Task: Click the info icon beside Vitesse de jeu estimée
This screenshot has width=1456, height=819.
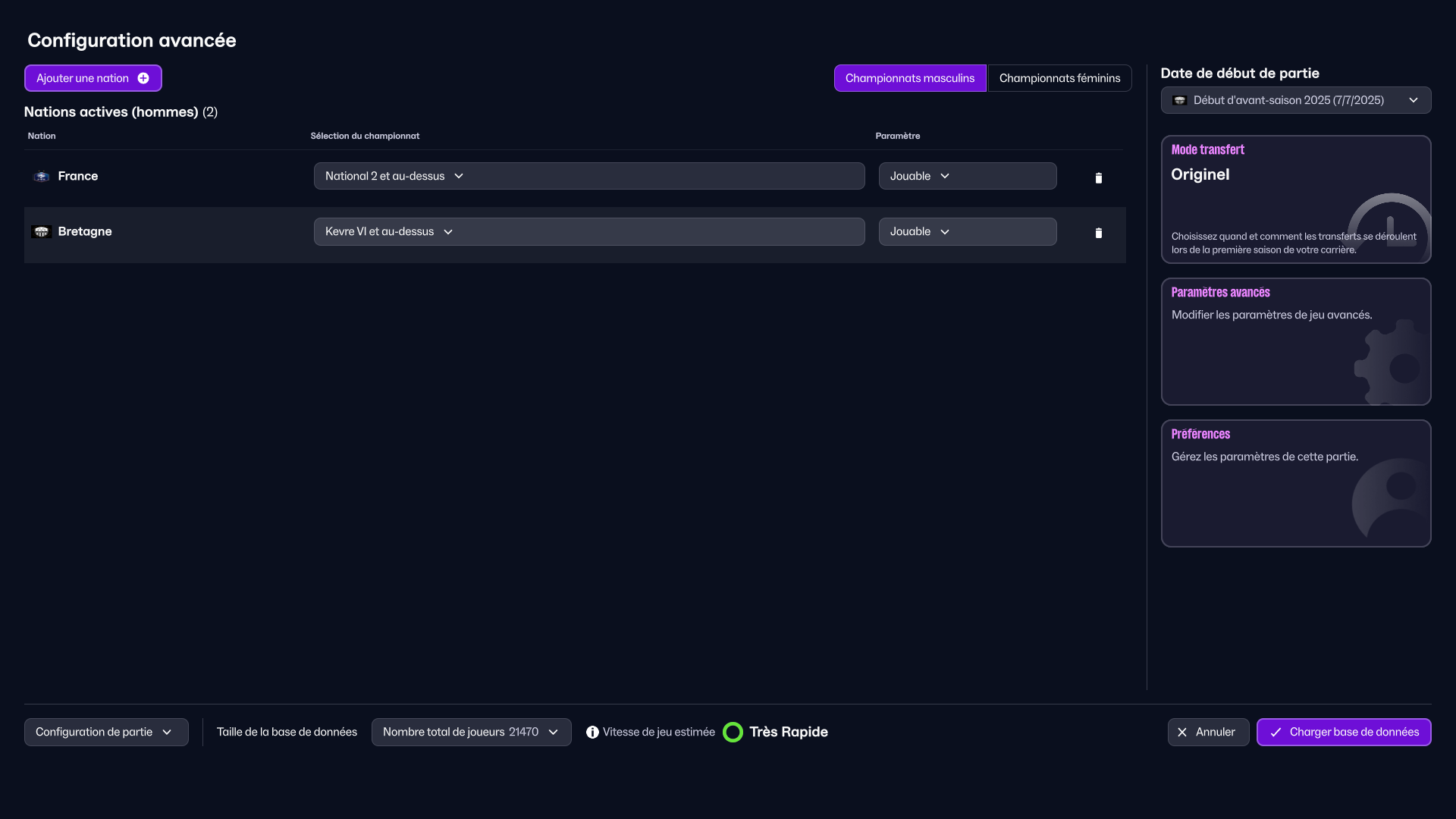Action: [x=592, y=732]
